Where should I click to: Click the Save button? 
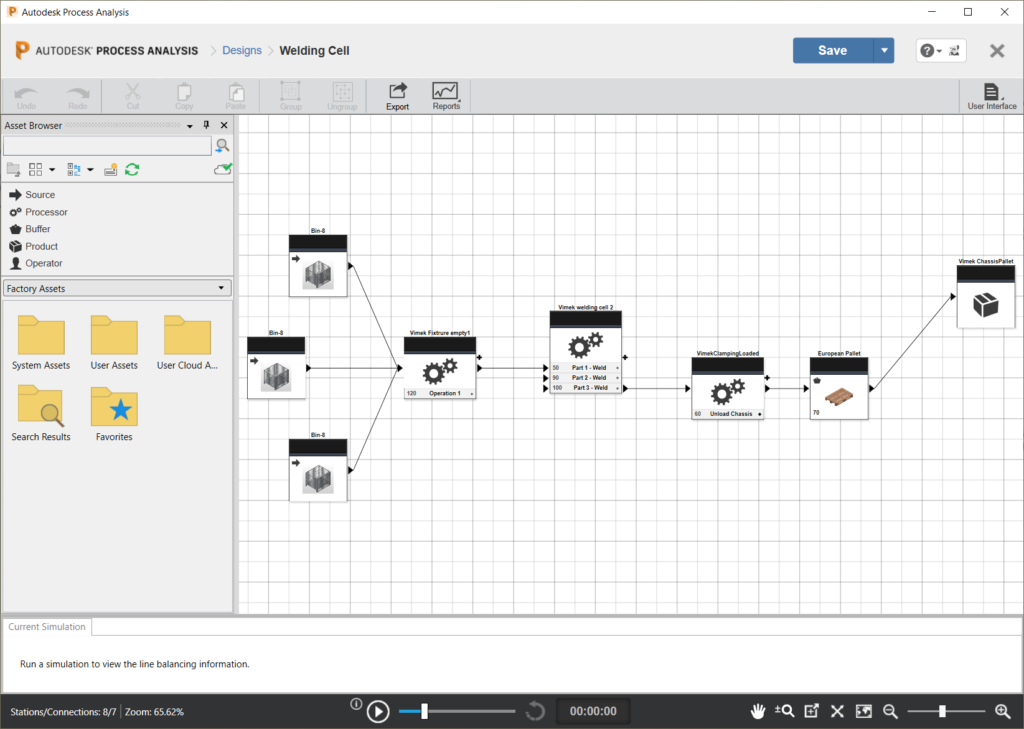(833, 50)
